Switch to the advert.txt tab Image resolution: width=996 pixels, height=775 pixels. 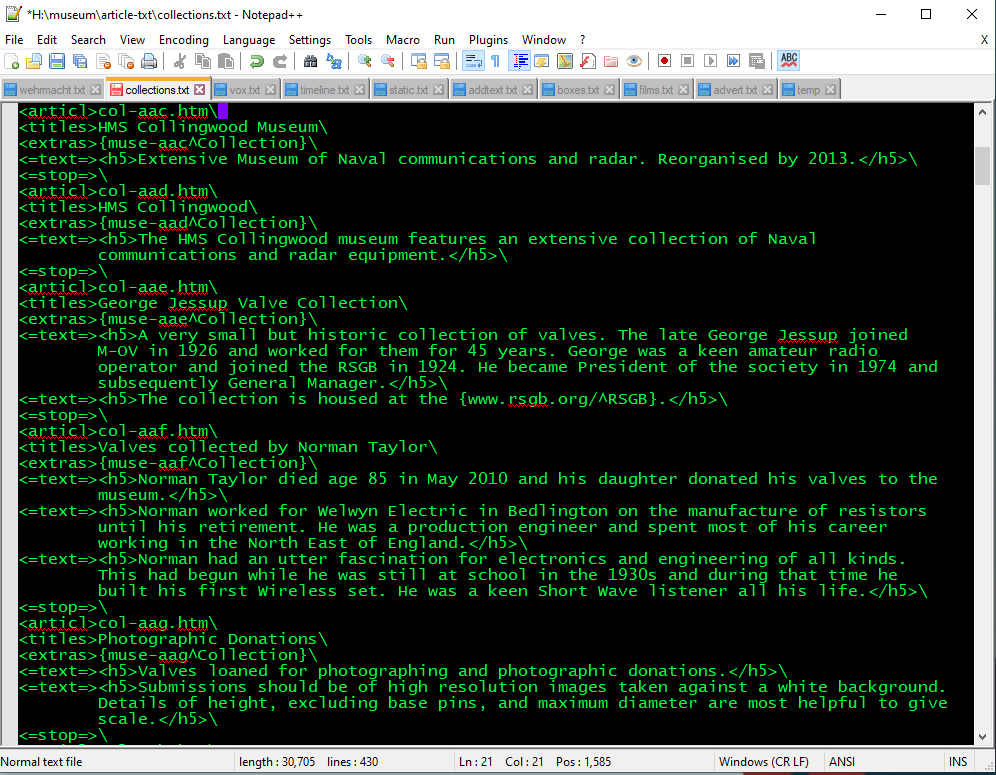tap(735, 90)
